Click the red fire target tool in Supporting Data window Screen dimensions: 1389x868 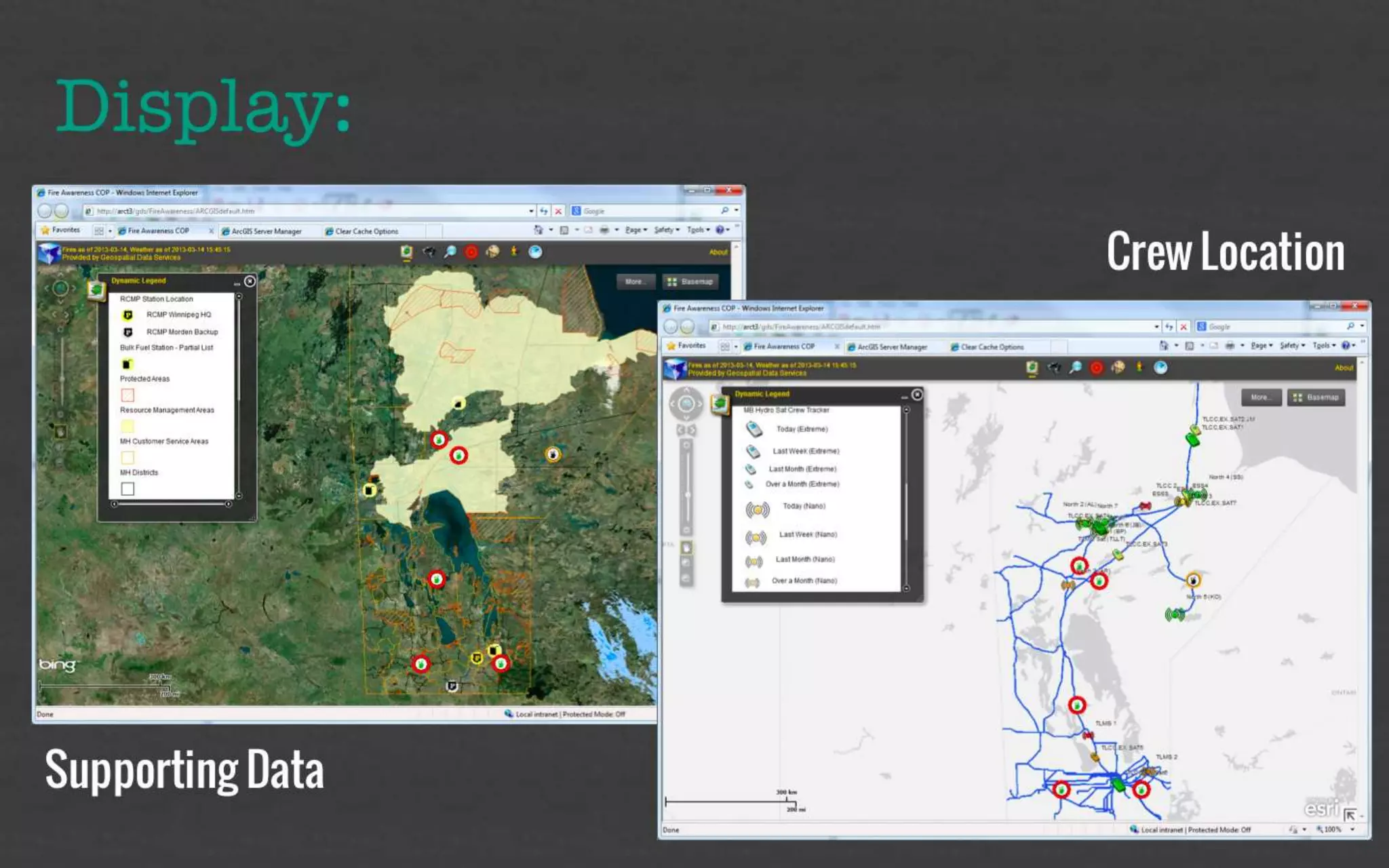click(x=471, y=252)
